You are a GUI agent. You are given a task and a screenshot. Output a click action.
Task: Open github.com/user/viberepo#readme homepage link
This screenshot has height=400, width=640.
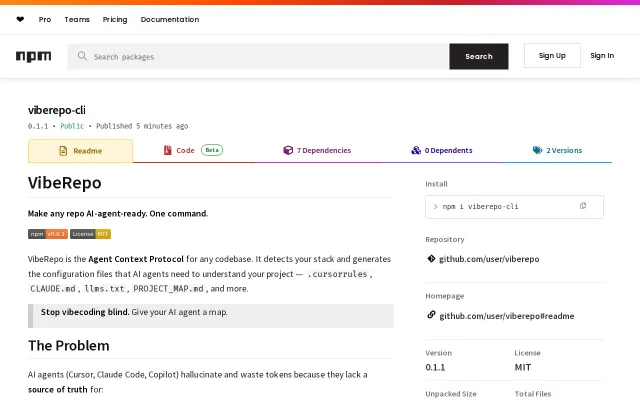[x=507, y=316]
